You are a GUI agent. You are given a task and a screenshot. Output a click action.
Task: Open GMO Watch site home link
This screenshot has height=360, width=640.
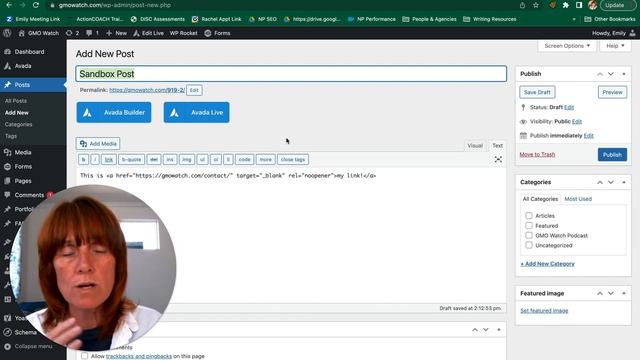[39, 33]
